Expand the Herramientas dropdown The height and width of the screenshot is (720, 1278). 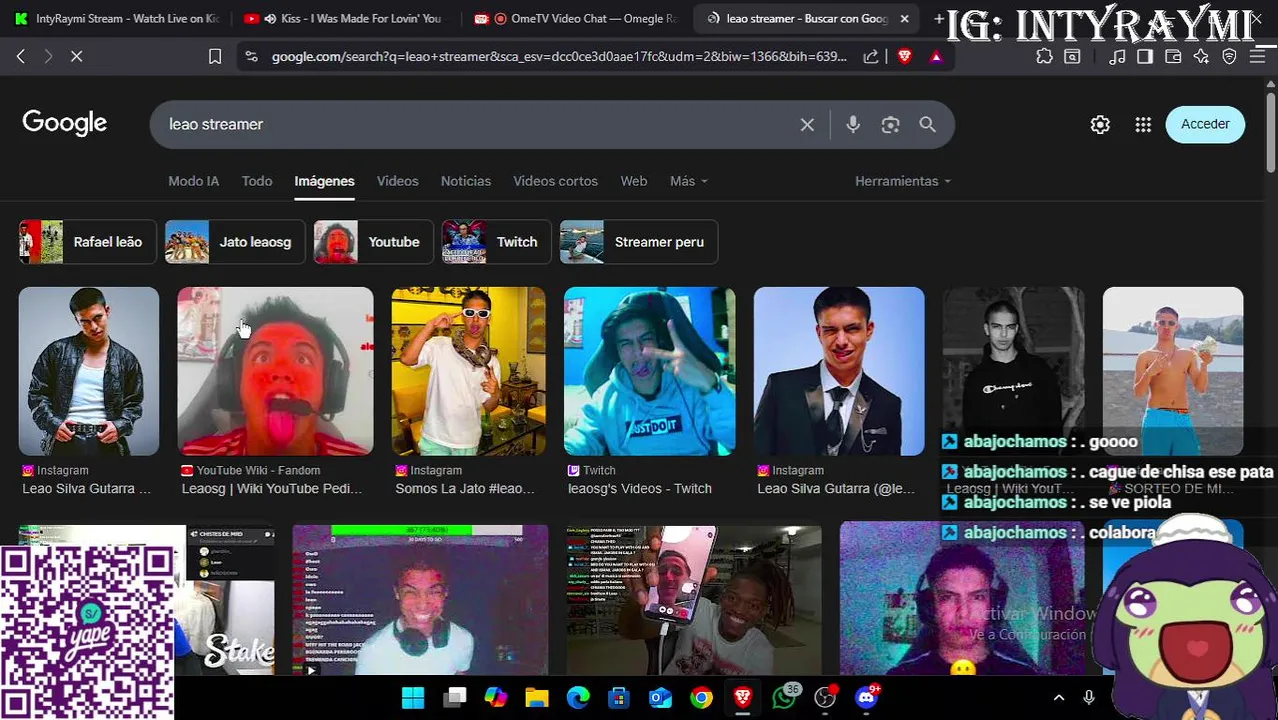pyautogui.click(x=903, y=181)
